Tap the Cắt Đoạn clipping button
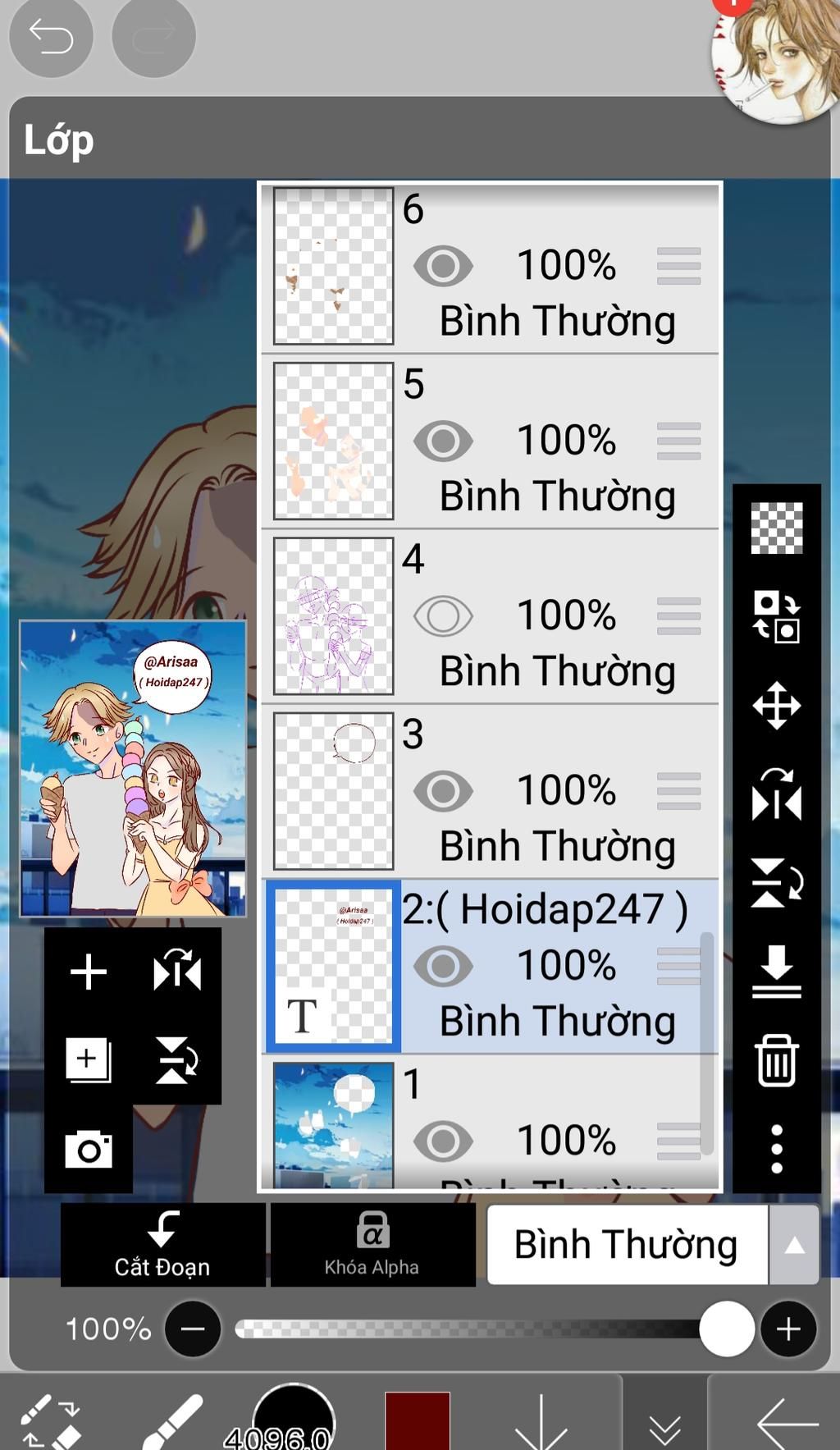Screen dimensions: 840x1450 tap(162, 1245)
